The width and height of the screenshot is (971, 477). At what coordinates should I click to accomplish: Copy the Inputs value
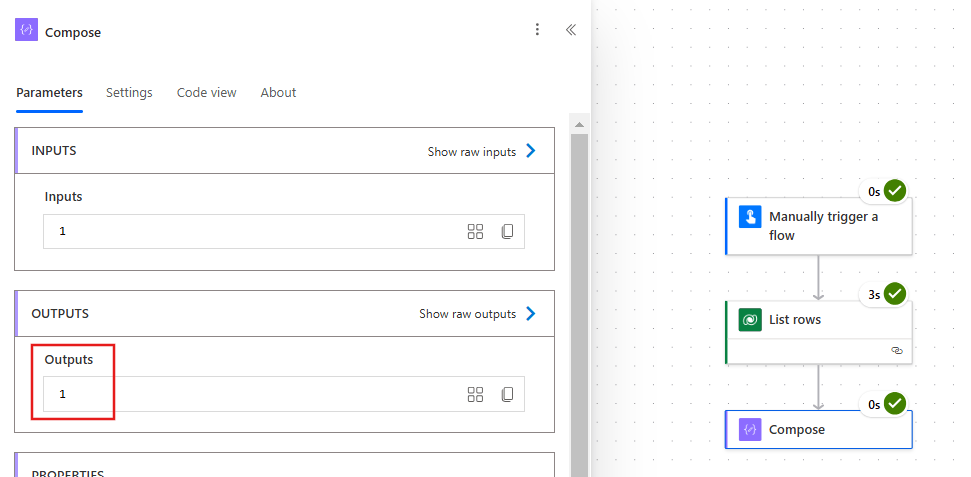[507, 232]
